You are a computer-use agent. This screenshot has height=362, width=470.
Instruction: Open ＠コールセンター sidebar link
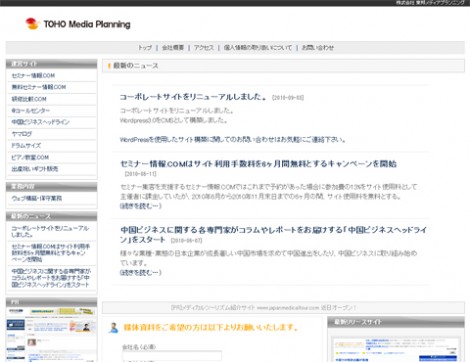(x=31, y=110)
